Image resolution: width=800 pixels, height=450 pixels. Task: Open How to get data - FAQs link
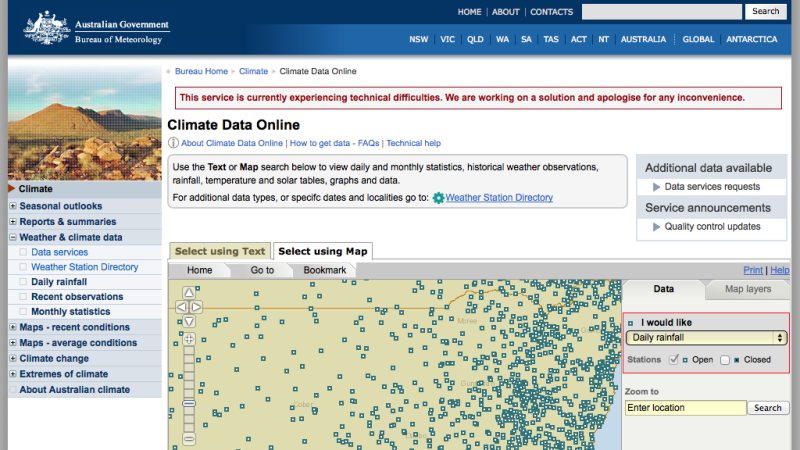334,143
